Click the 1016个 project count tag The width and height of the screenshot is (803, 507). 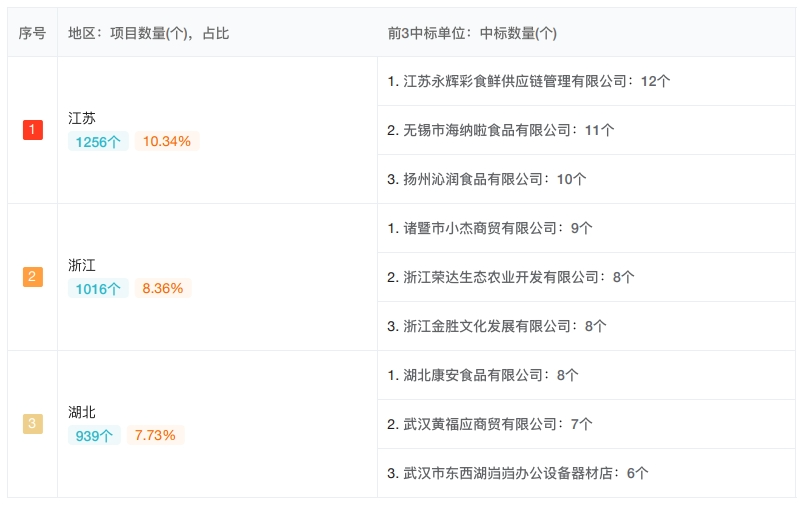click(x=98, y=289)
